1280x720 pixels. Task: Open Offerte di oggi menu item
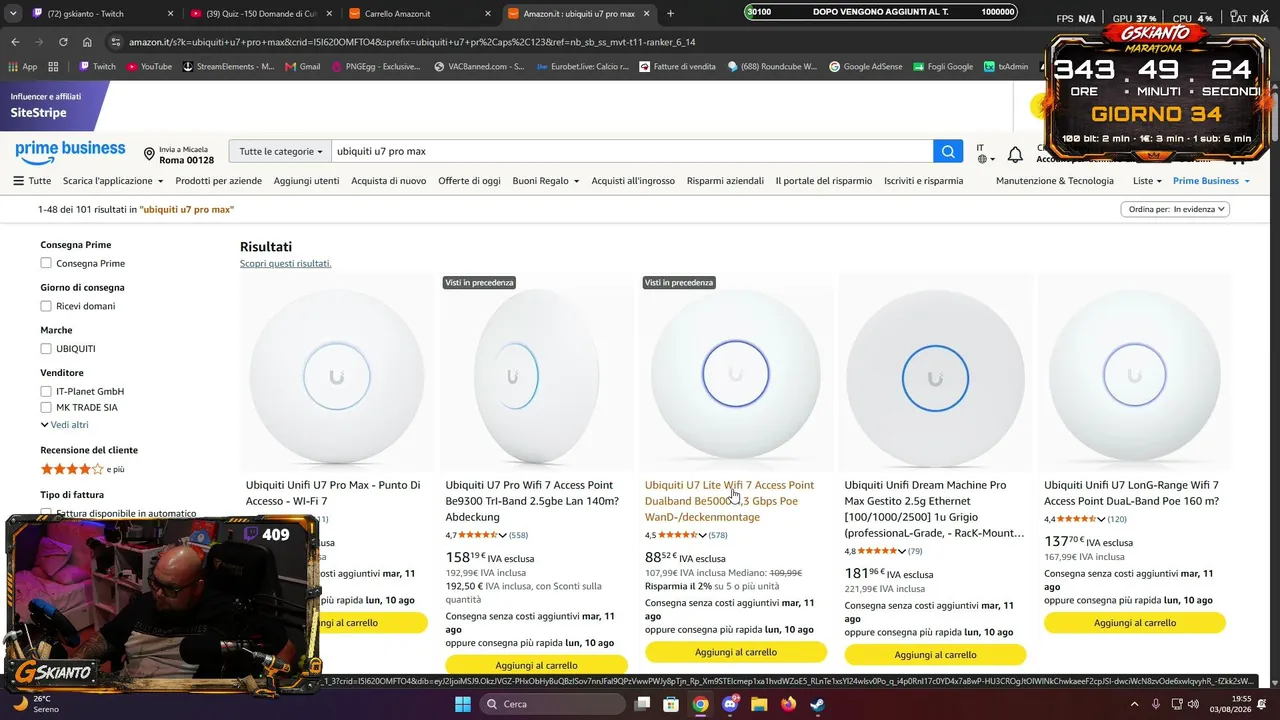(x=469, y=181)
